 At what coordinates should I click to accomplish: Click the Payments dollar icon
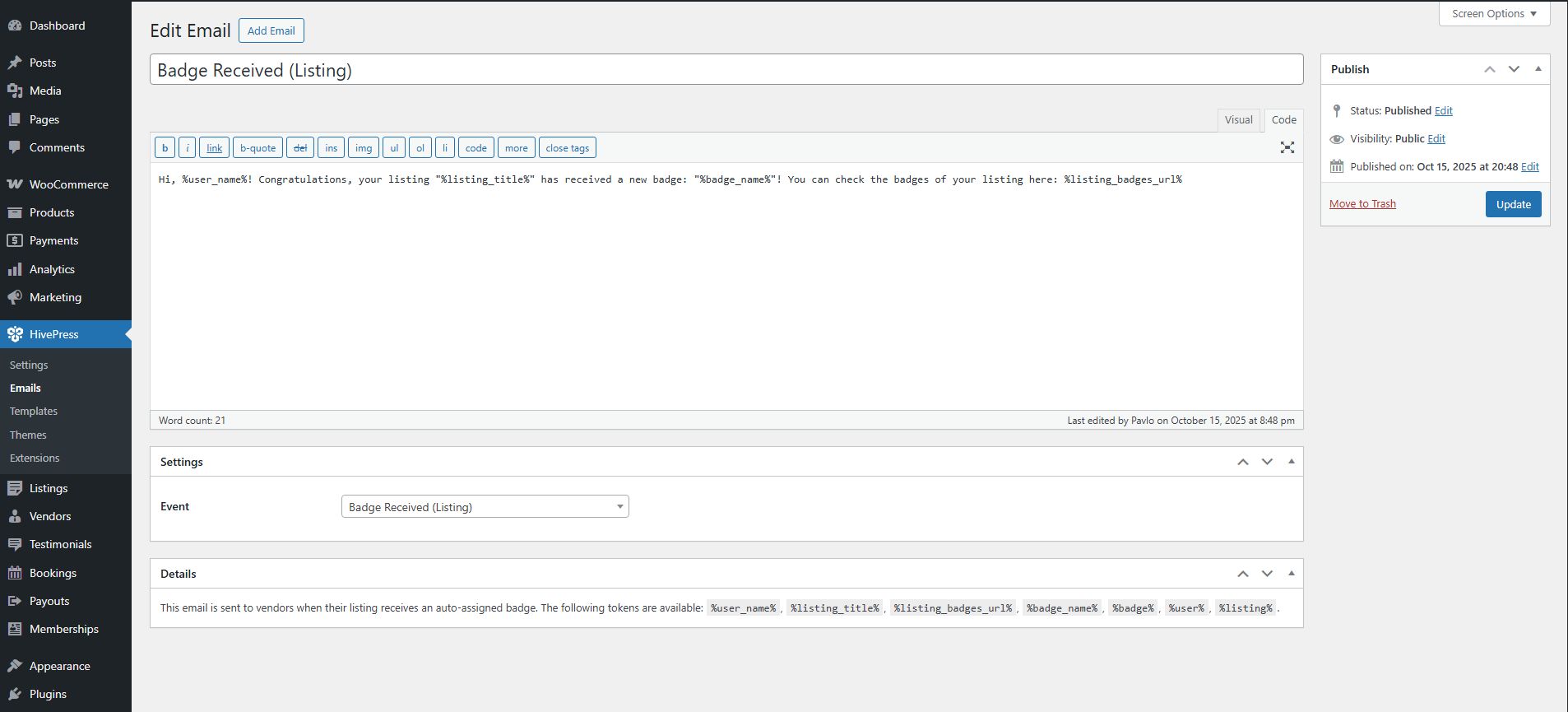pos(15,240)
